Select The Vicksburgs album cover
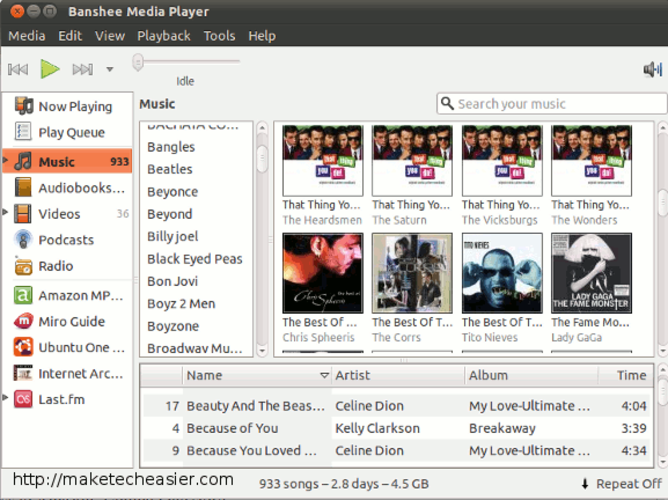The height and width of the screenshot is (500, 668). click(502, 161)
